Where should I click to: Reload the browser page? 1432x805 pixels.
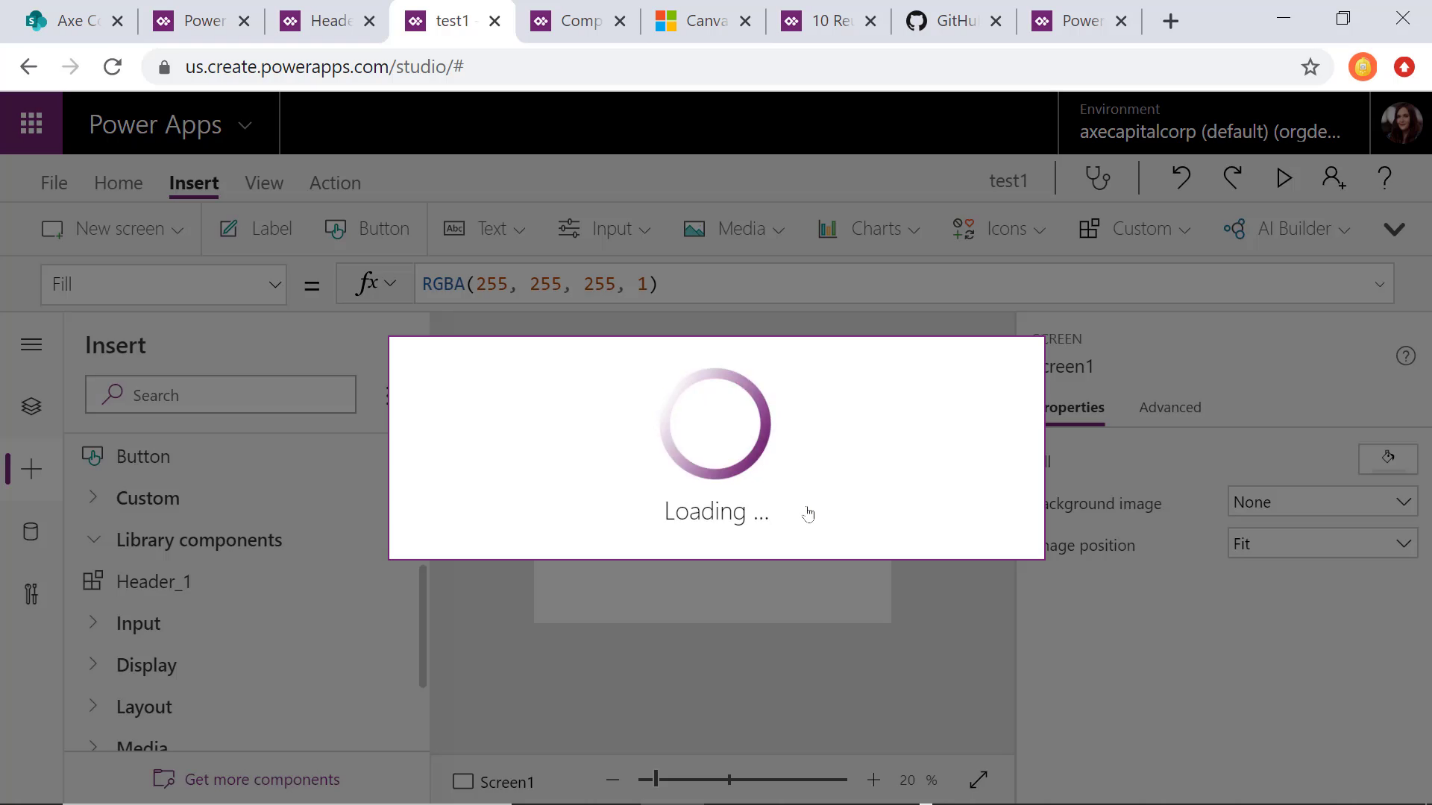[x=113, y=67]
